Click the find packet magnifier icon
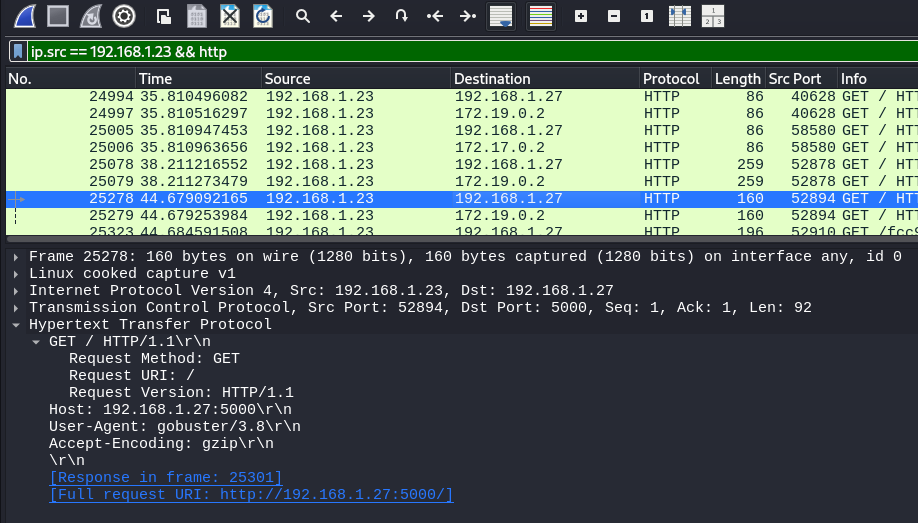Image resolution: width=918 pixels, height=523 pixels. tap(303, 16)
